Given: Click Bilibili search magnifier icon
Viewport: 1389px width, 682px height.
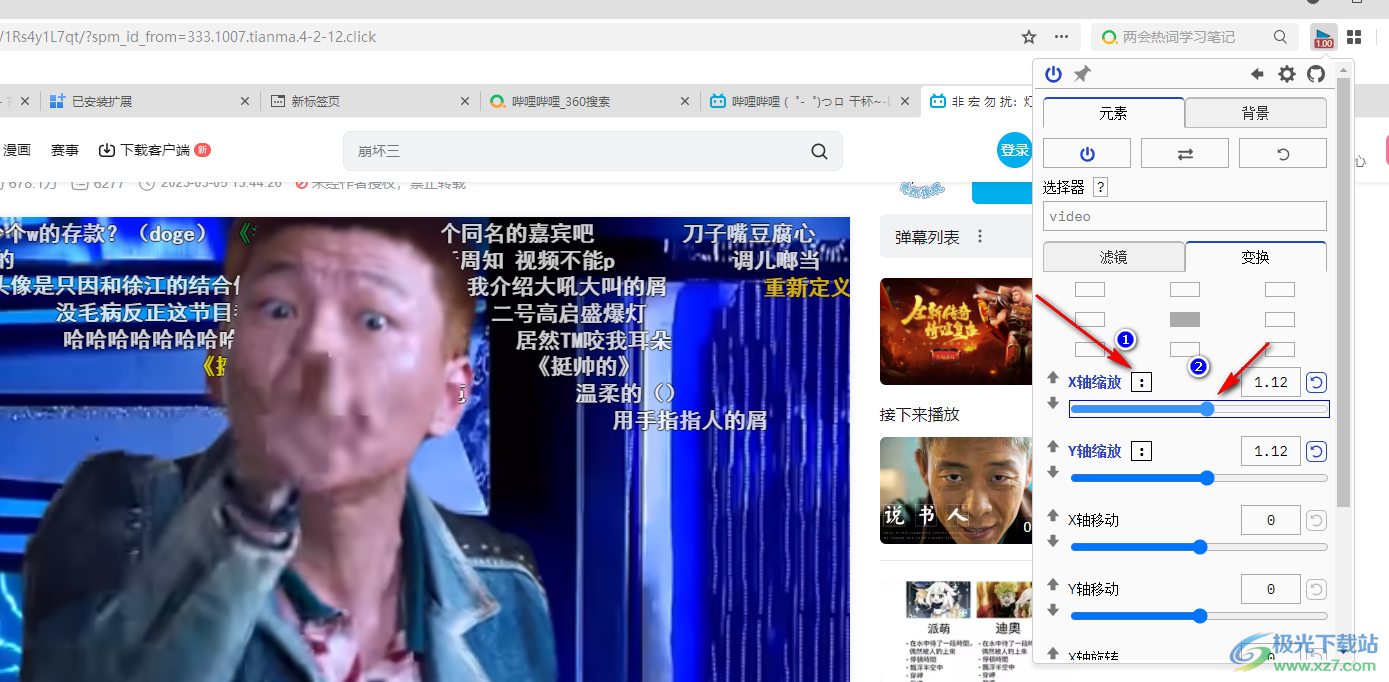Looking at the screenshot, I should click(819, 151).
